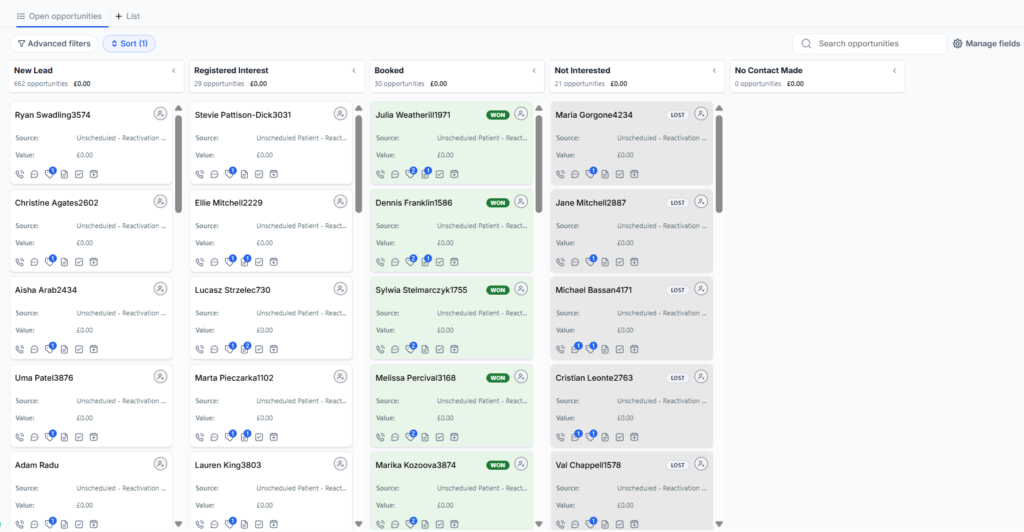Click the add appointment icon on Julia Weatherill1971's card
Viewport: 1024px width, 532px height.
point(455,174)
